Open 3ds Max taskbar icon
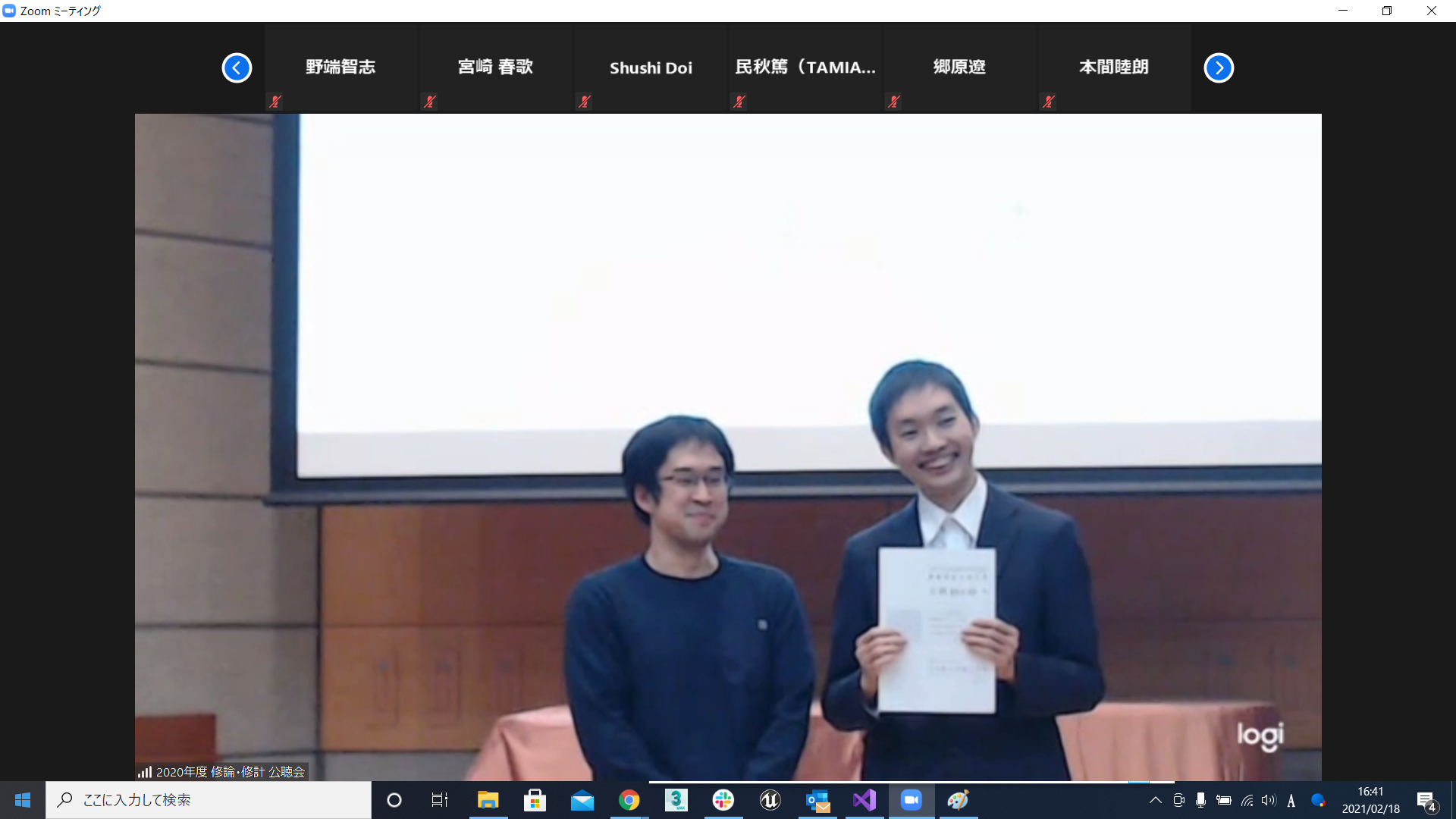This screenshot has height=819, width=1456. [676, 800]
